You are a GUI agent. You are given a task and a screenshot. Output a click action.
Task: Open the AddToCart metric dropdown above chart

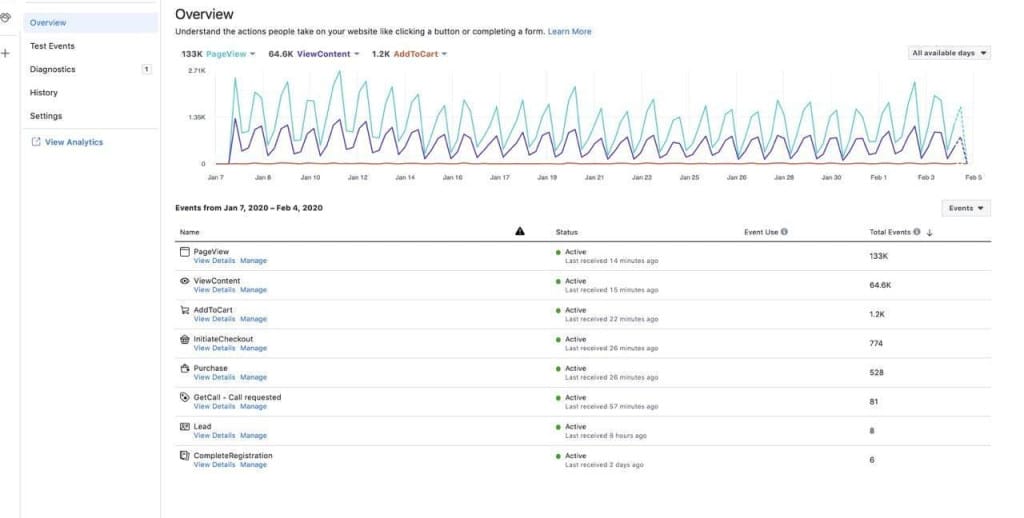pos(444,54)
